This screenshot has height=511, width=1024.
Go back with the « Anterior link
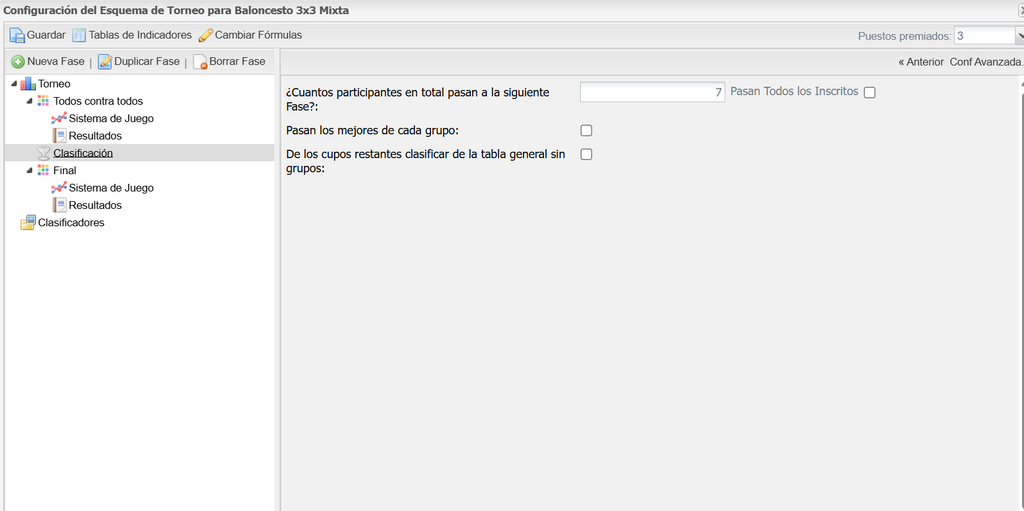pos(921,62)
